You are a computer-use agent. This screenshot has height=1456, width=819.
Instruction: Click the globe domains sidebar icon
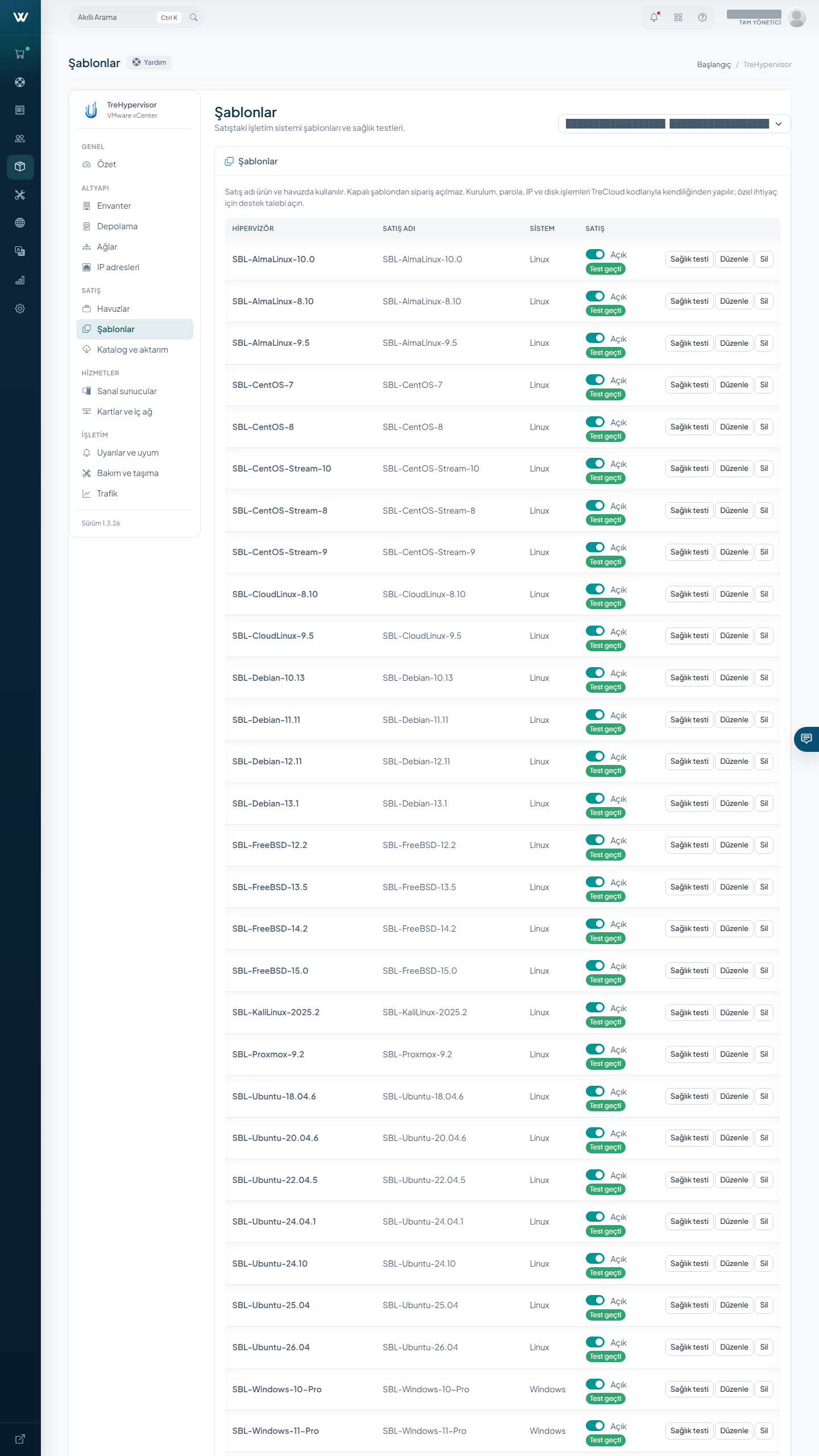(20, 223)
